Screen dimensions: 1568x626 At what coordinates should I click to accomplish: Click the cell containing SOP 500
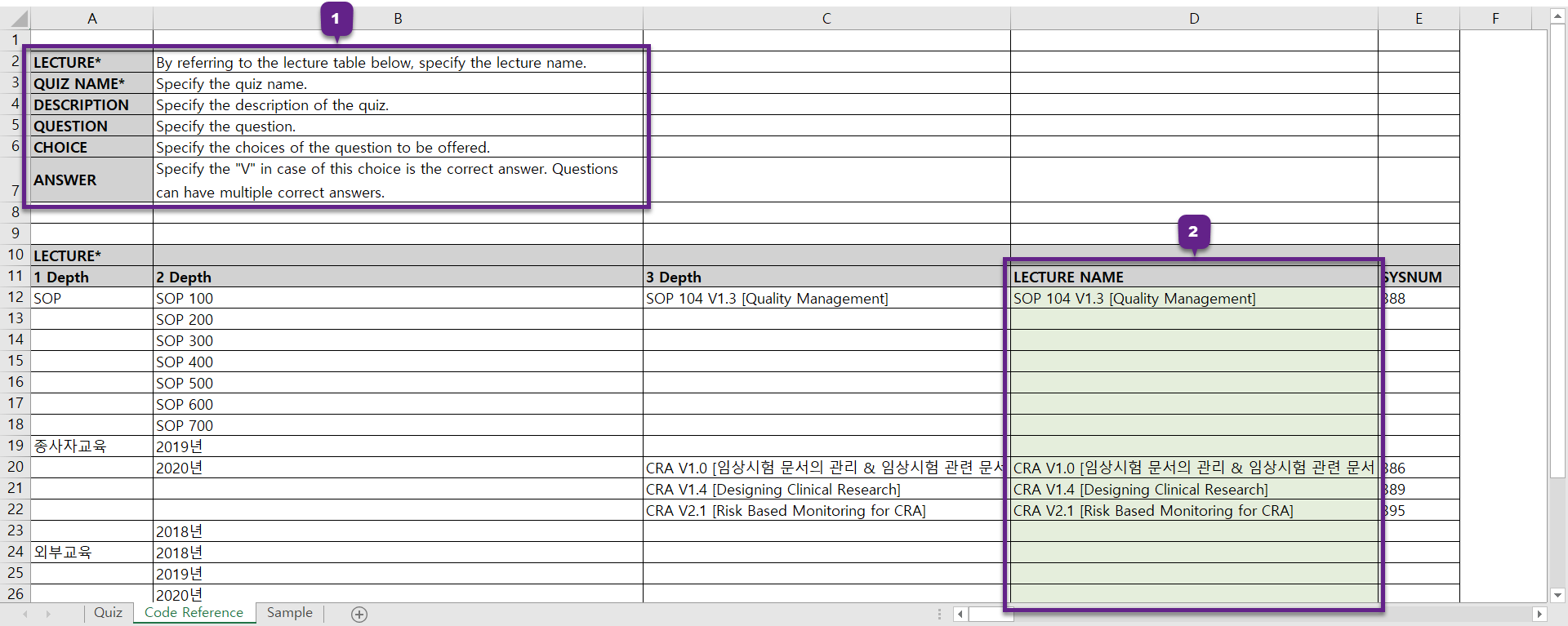click(x=185, y=383)
